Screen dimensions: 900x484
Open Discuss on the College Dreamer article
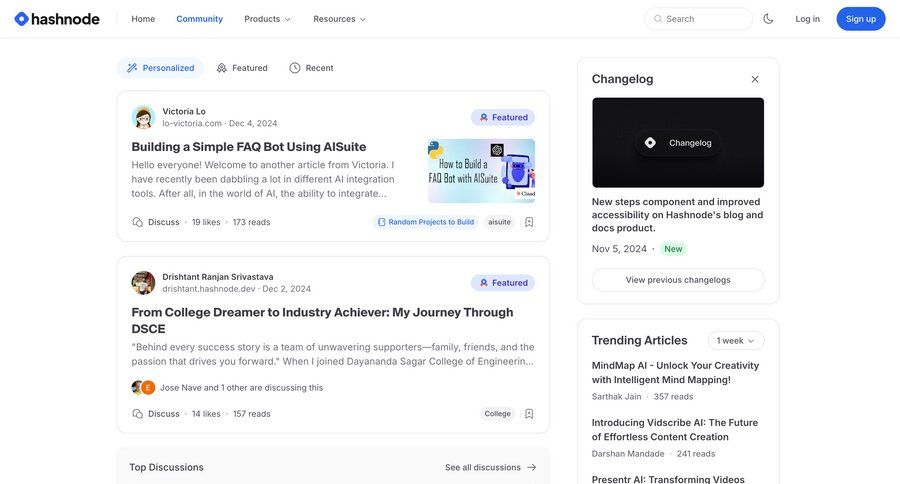156,414
